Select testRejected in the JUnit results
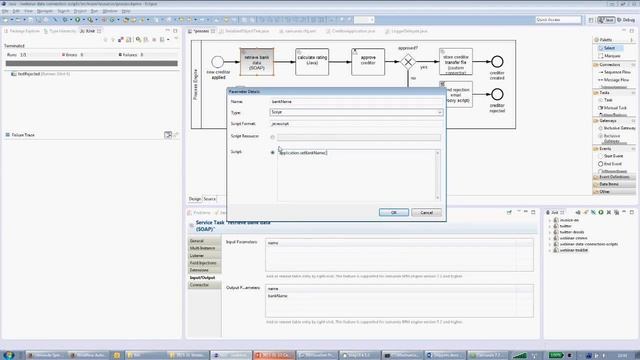This screenshot has width=640, height=360. click(40, 74)
